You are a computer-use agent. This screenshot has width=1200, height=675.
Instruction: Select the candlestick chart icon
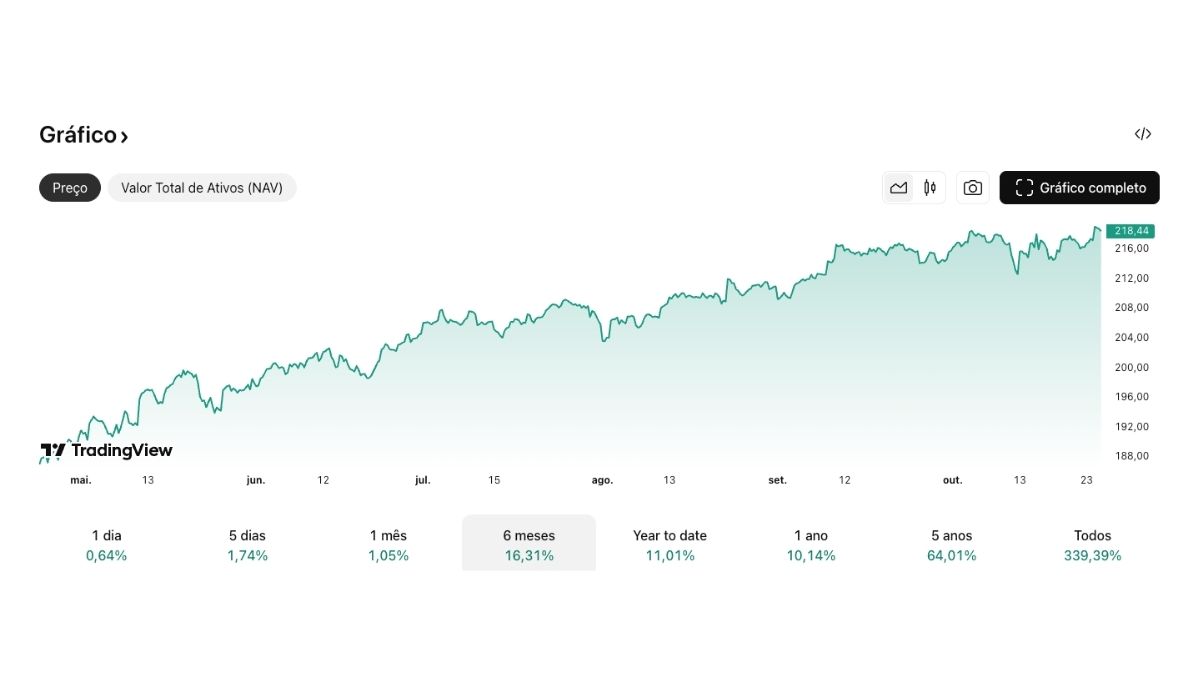point(929,187)
